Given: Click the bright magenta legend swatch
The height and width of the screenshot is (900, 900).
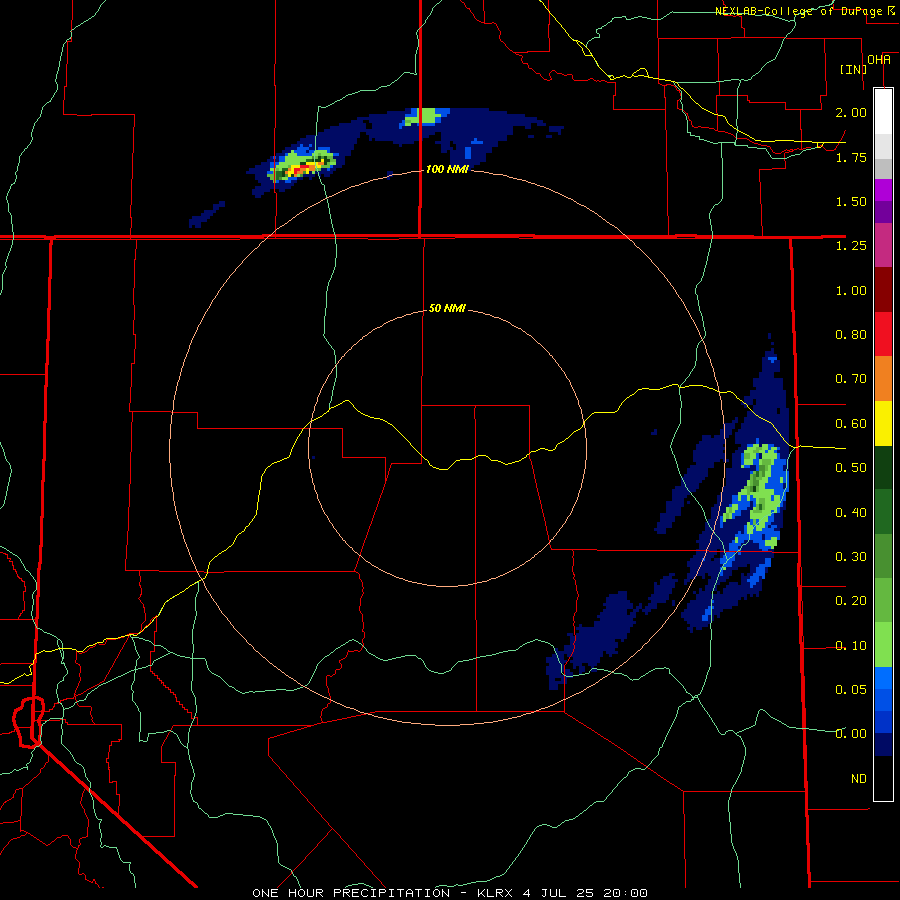Looking at the screenshot, I should pos(883,190).
